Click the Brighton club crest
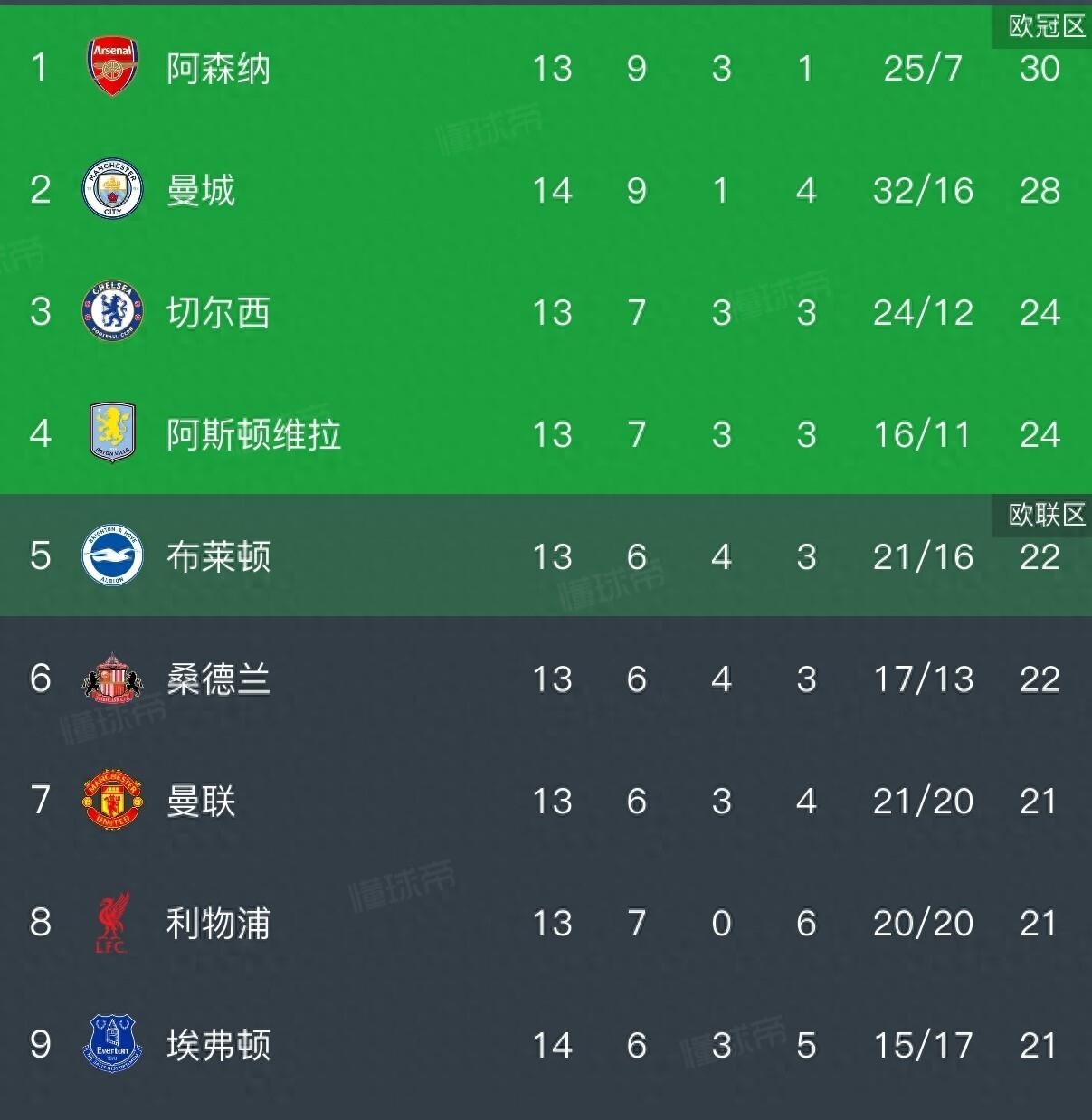The image size is (1092, 1120). [x=112, y=555]
